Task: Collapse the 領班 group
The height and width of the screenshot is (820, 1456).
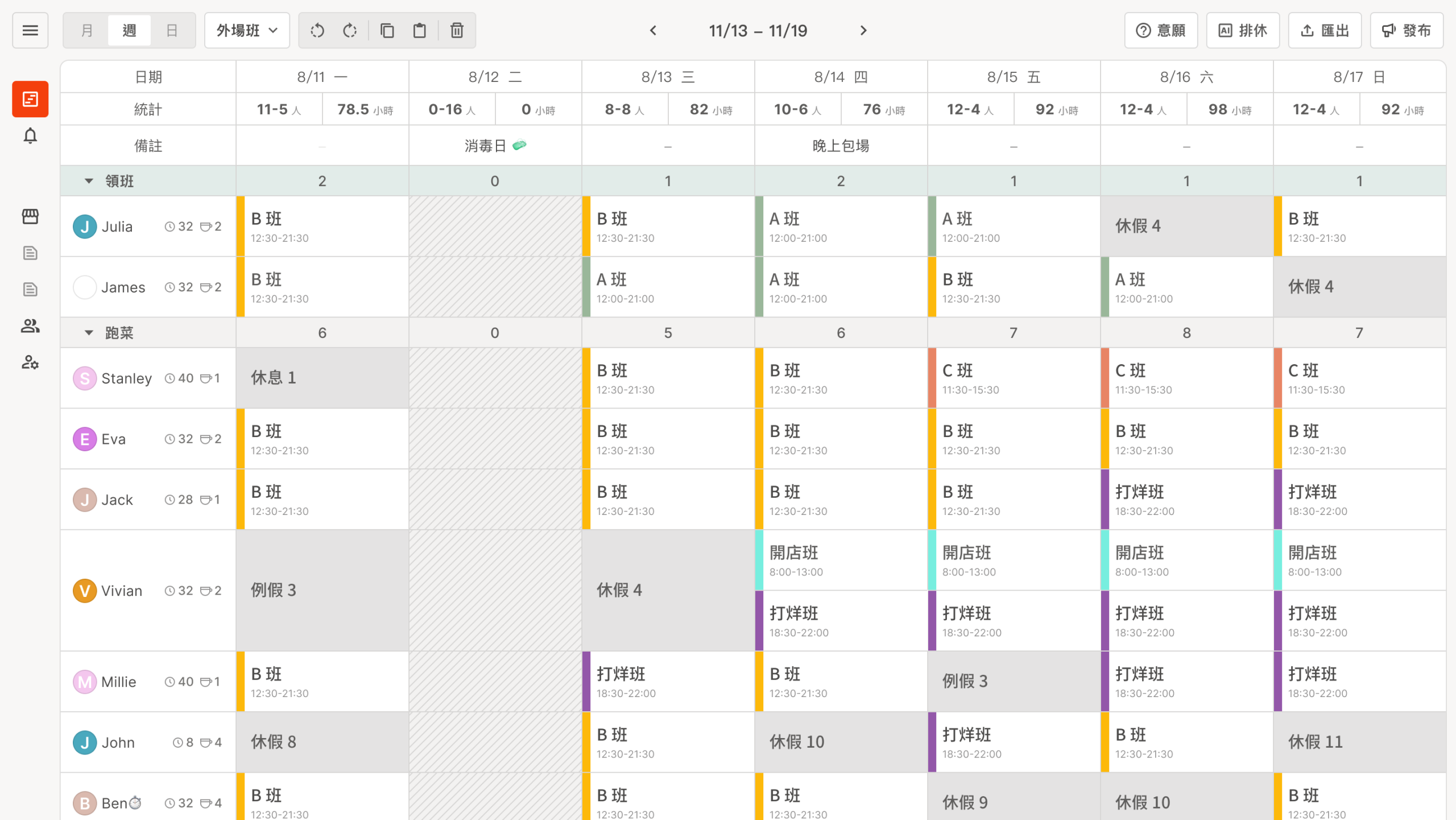Action: [89, 181]
